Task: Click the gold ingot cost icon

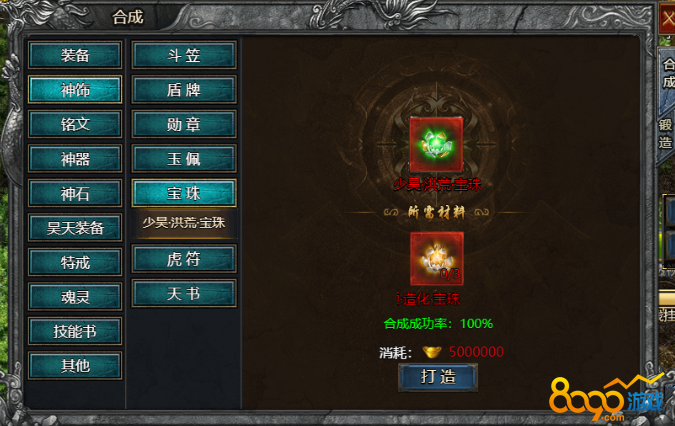Action: point(432,352)
